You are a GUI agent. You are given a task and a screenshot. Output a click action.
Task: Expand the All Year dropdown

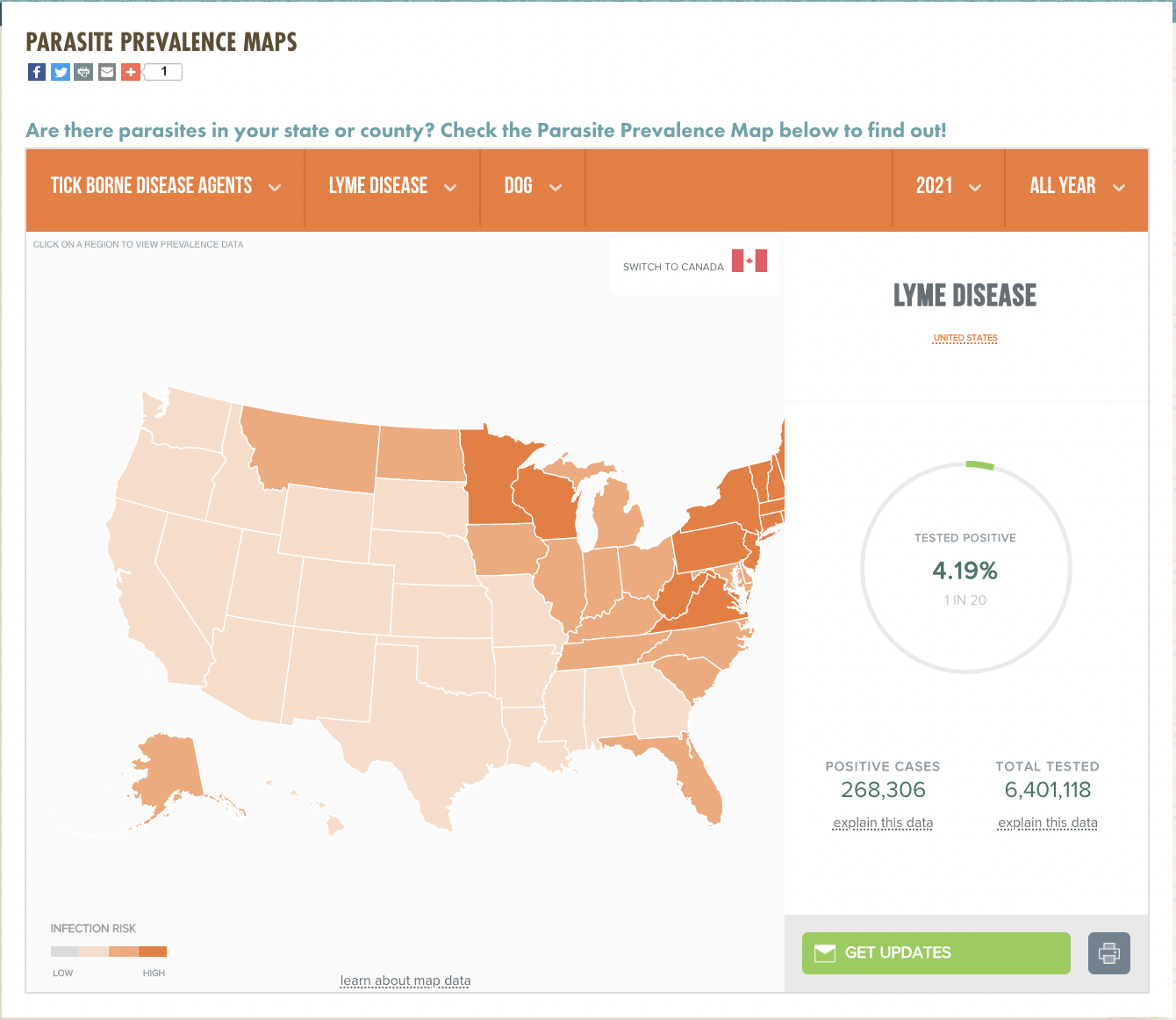pyautogui.click(x=1076, y=186)
